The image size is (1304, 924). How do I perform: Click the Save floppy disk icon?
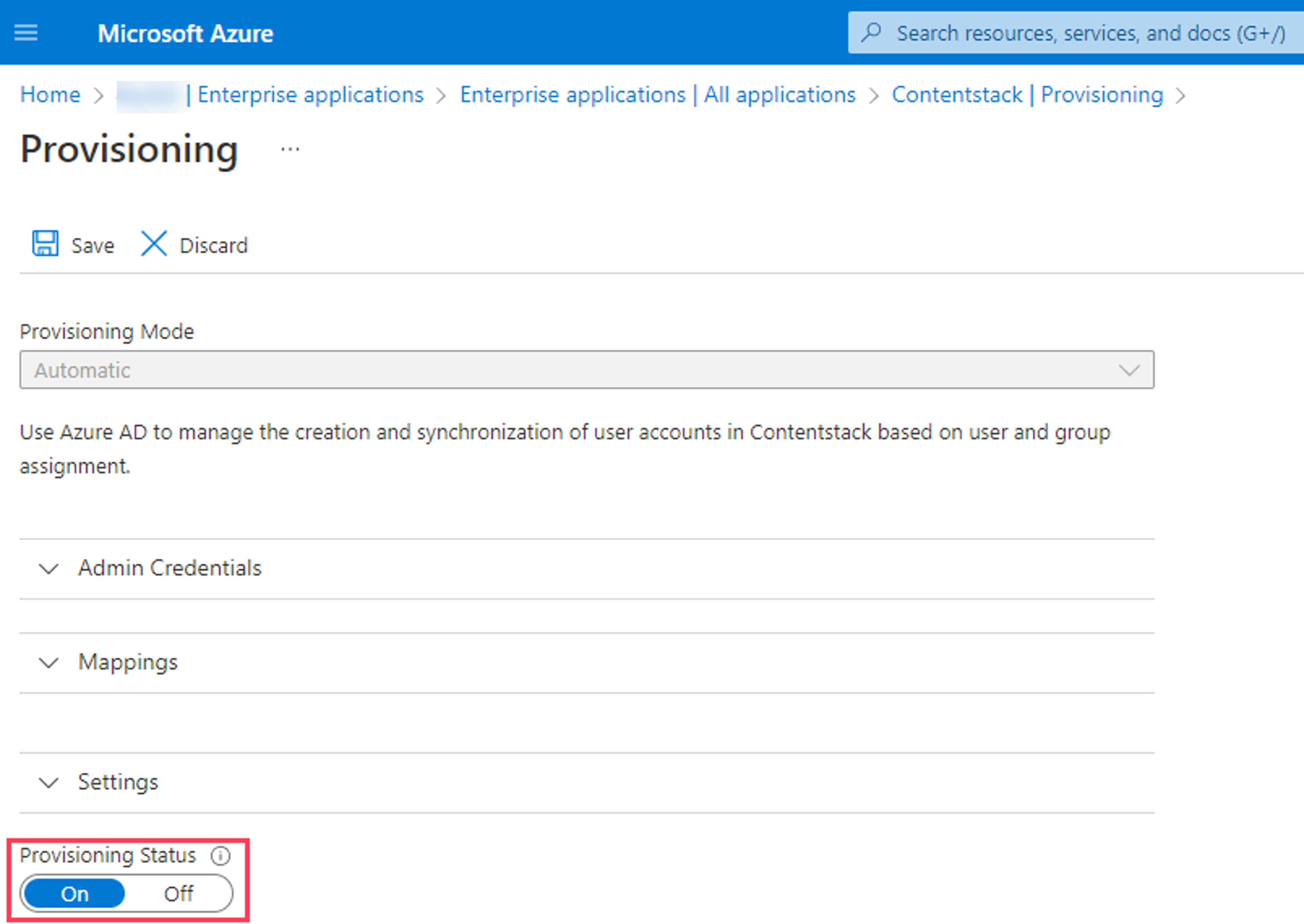click(45, 243)
